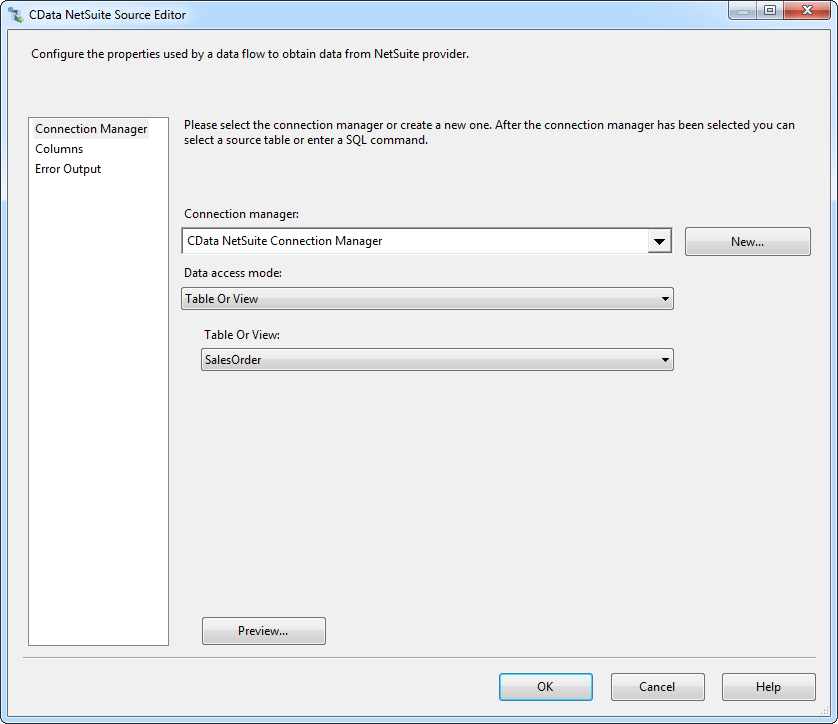Close the Source Editor dialog
This screenshot has height=724, width=838.
click(806, 11)
